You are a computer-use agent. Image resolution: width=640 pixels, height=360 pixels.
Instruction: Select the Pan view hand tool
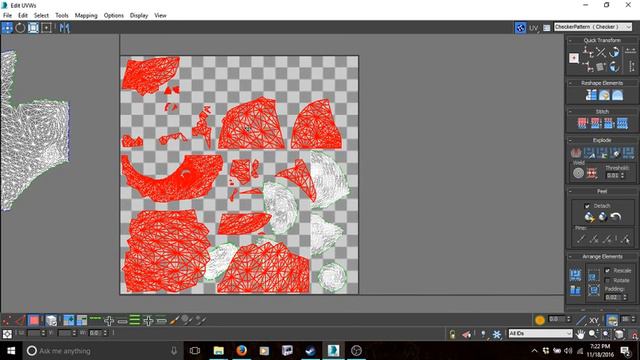coord(580,334)
